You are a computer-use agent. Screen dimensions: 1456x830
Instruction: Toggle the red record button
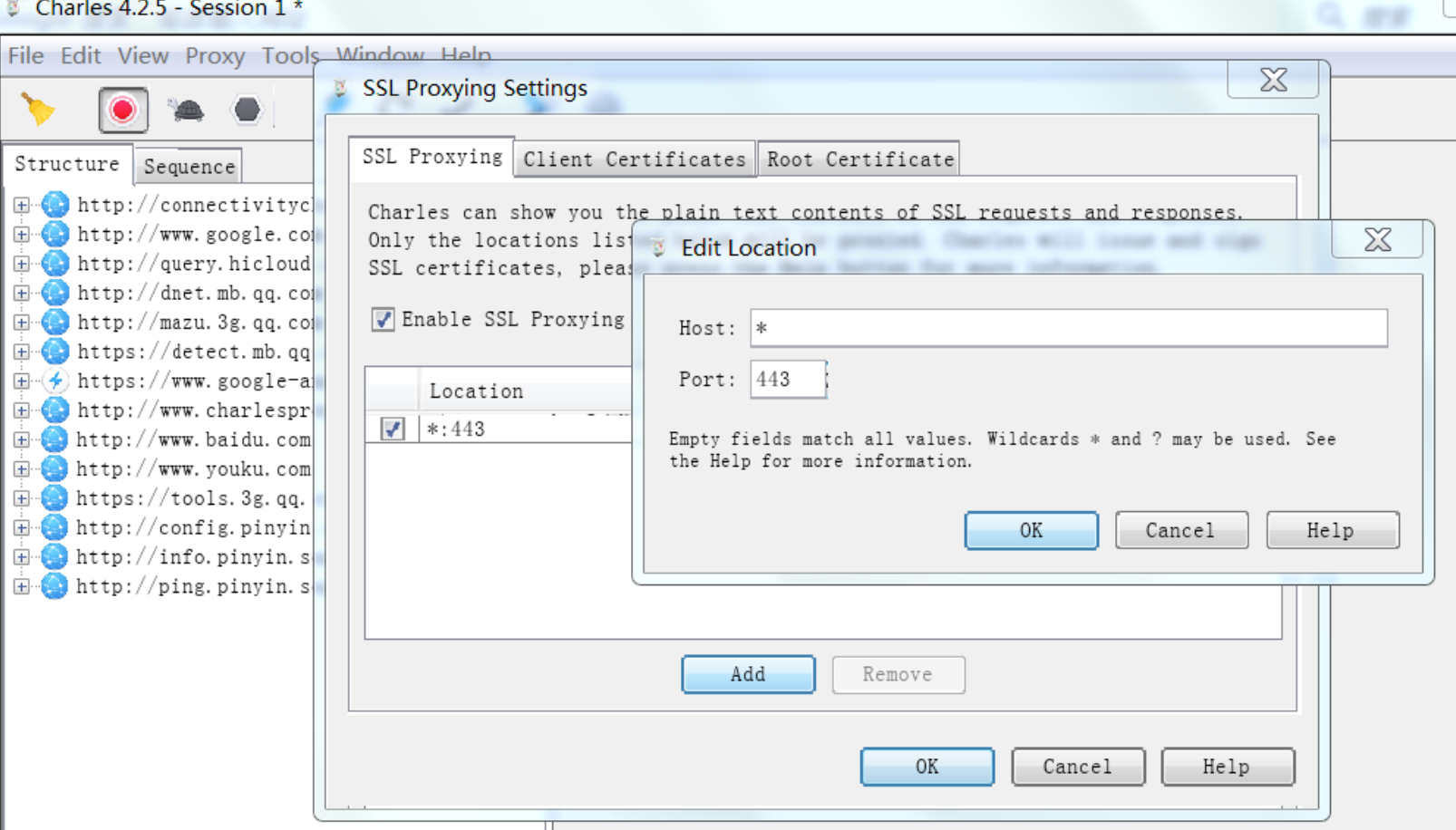click(x=122, y=110)
